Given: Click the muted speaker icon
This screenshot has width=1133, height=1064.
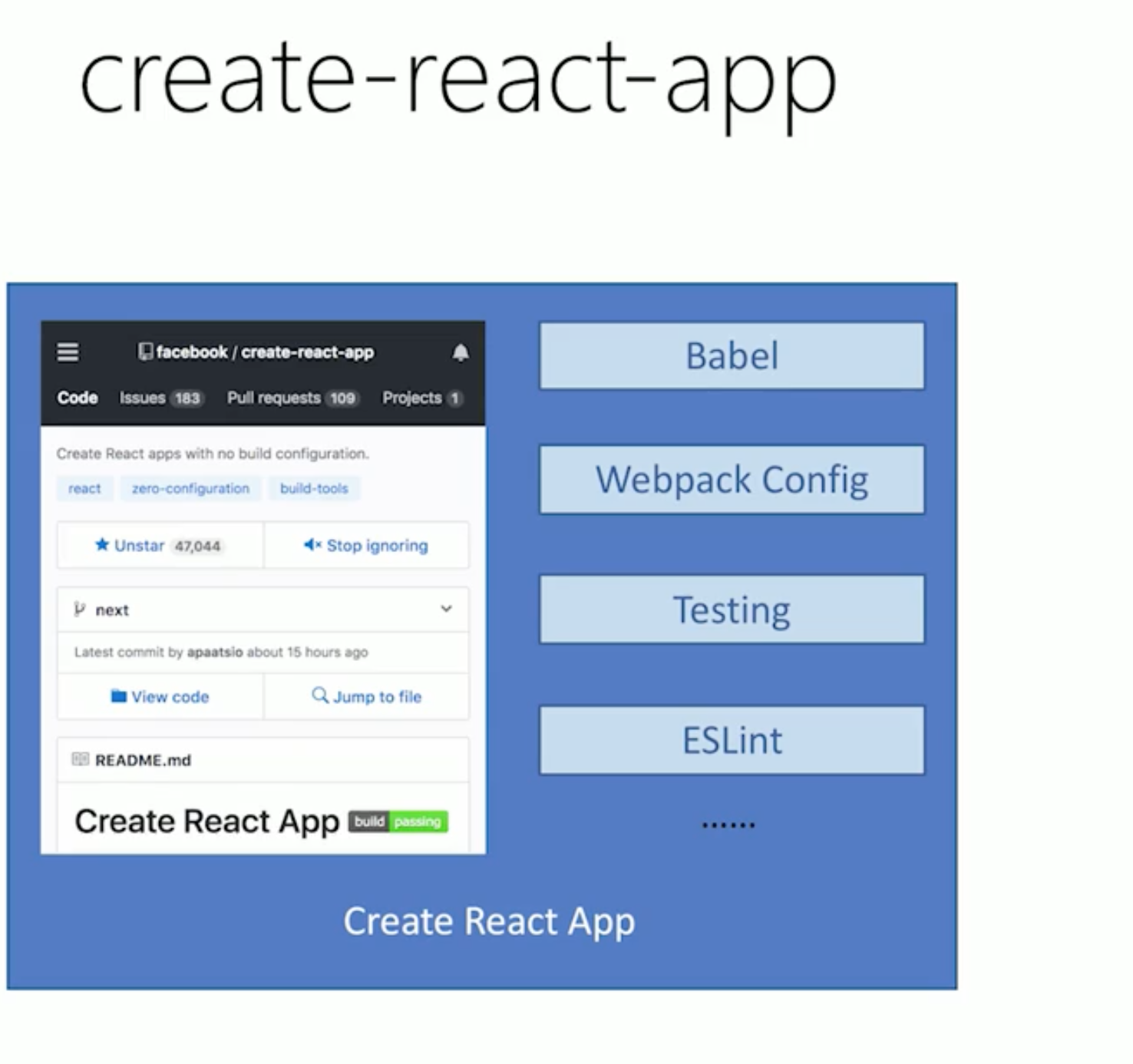Looking at the screenshot, I should click(x=312, y=544).
